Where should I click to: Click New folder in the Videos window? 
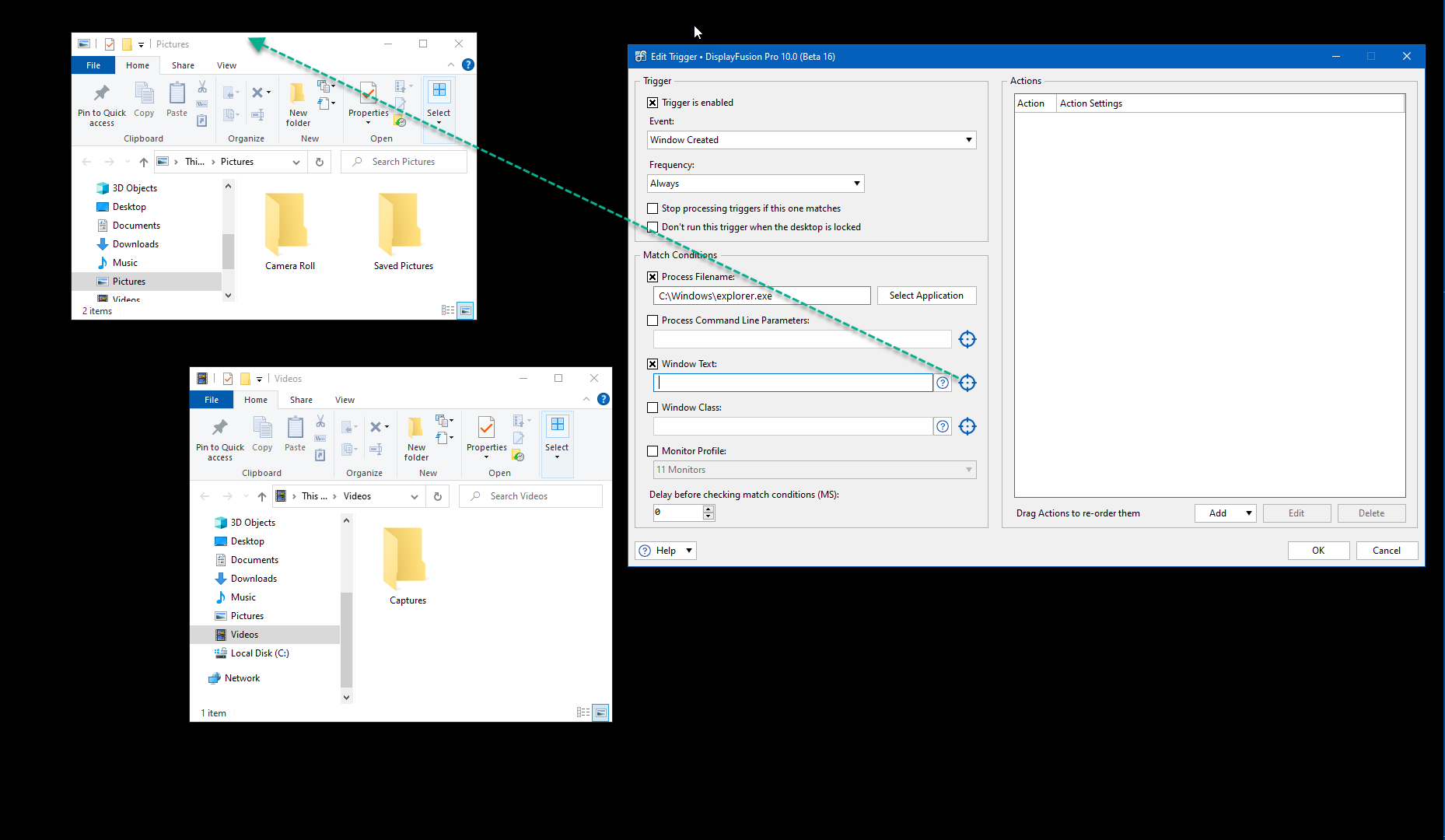(x=416, y=439)
